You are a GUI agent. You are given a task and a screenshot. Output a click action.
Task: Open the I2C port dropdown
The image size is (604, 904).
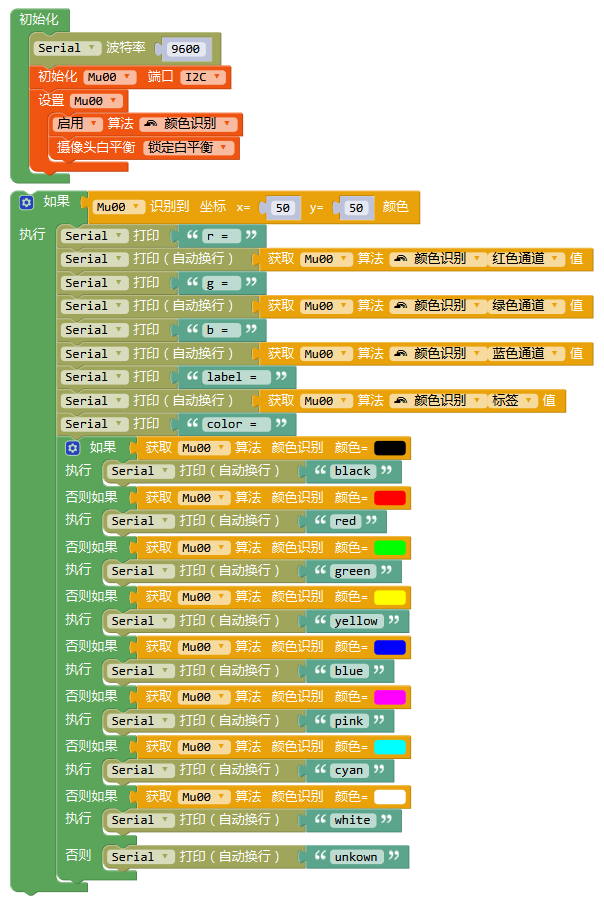click(x=202, y=77)
